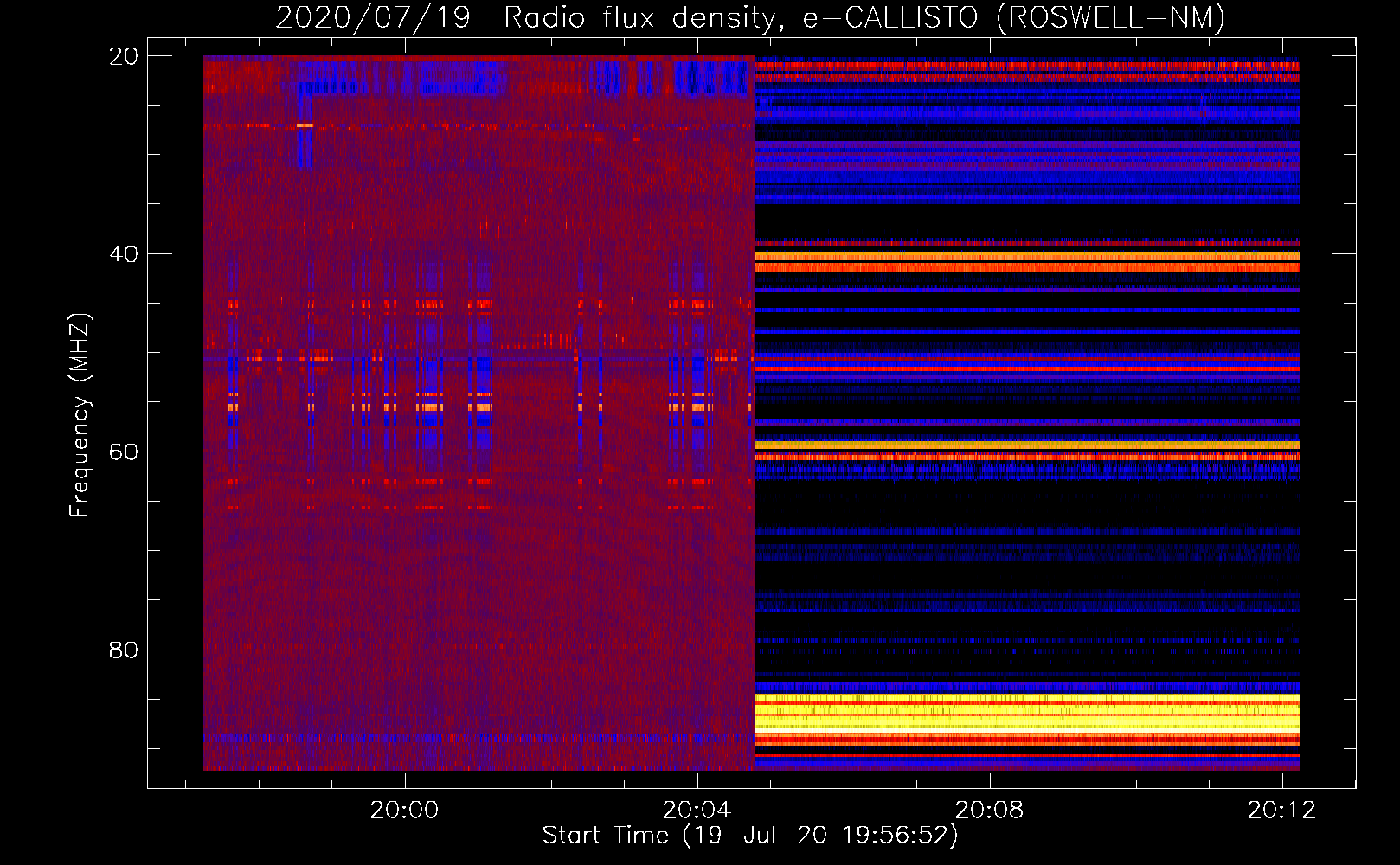The width and height of the screenshot is (1400, 865).
Task: Click the bright yellow band near 85 MHz
Action: 1027,714
